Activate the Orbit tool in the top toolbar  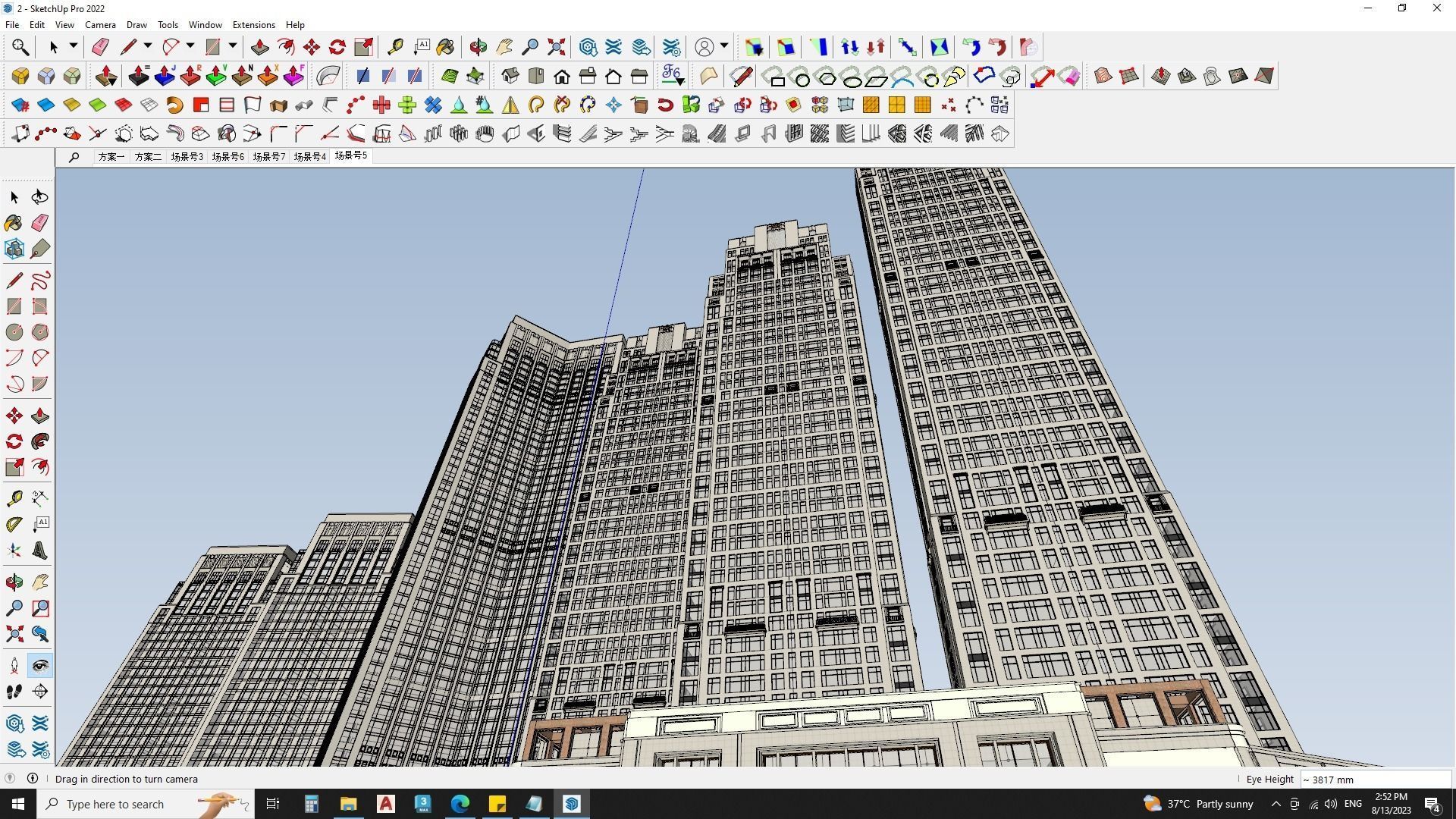[478, 47]
